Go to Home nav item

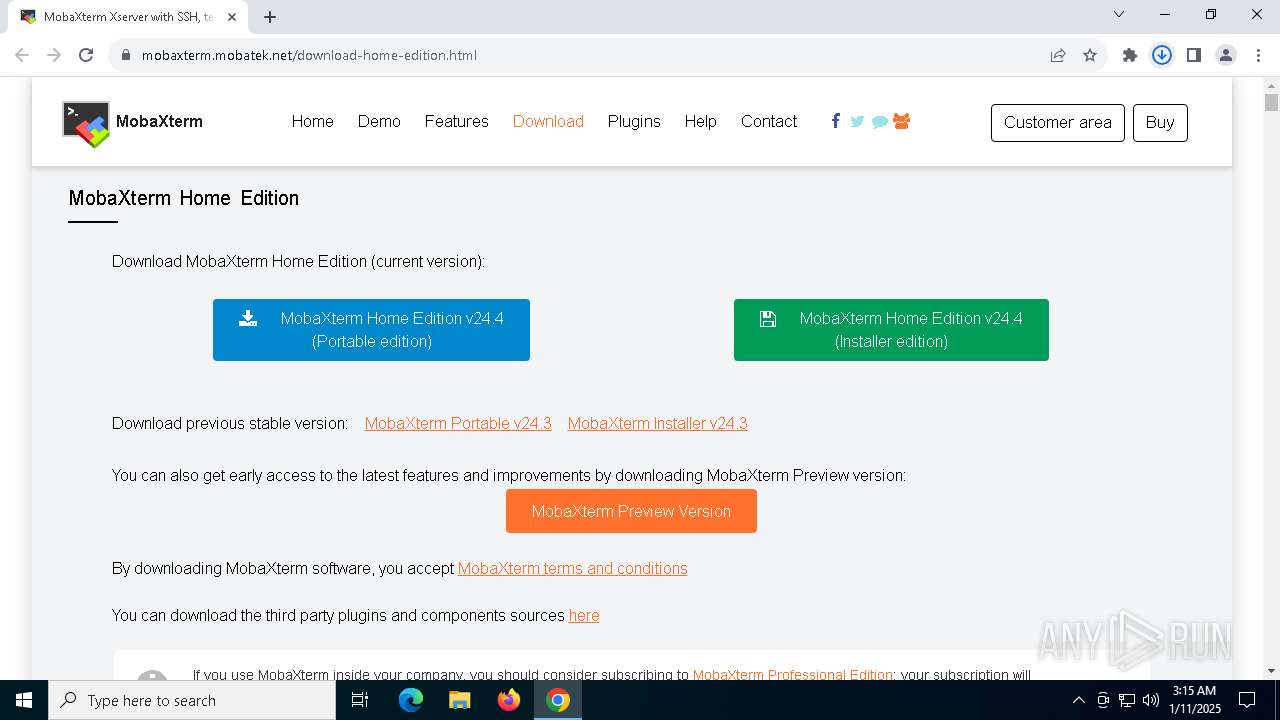[312, 121]
